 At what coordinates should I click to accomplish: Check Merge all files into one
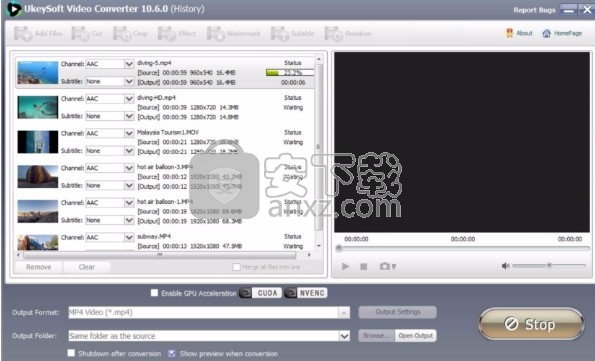point(236,267)
